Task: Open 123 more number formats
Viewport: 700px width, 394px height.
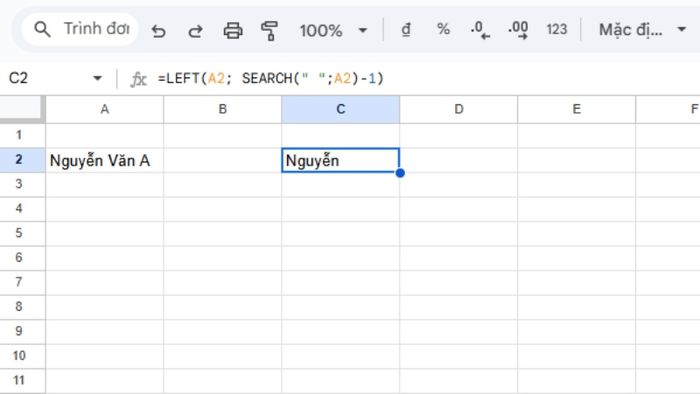Action: tap(556, 29)
